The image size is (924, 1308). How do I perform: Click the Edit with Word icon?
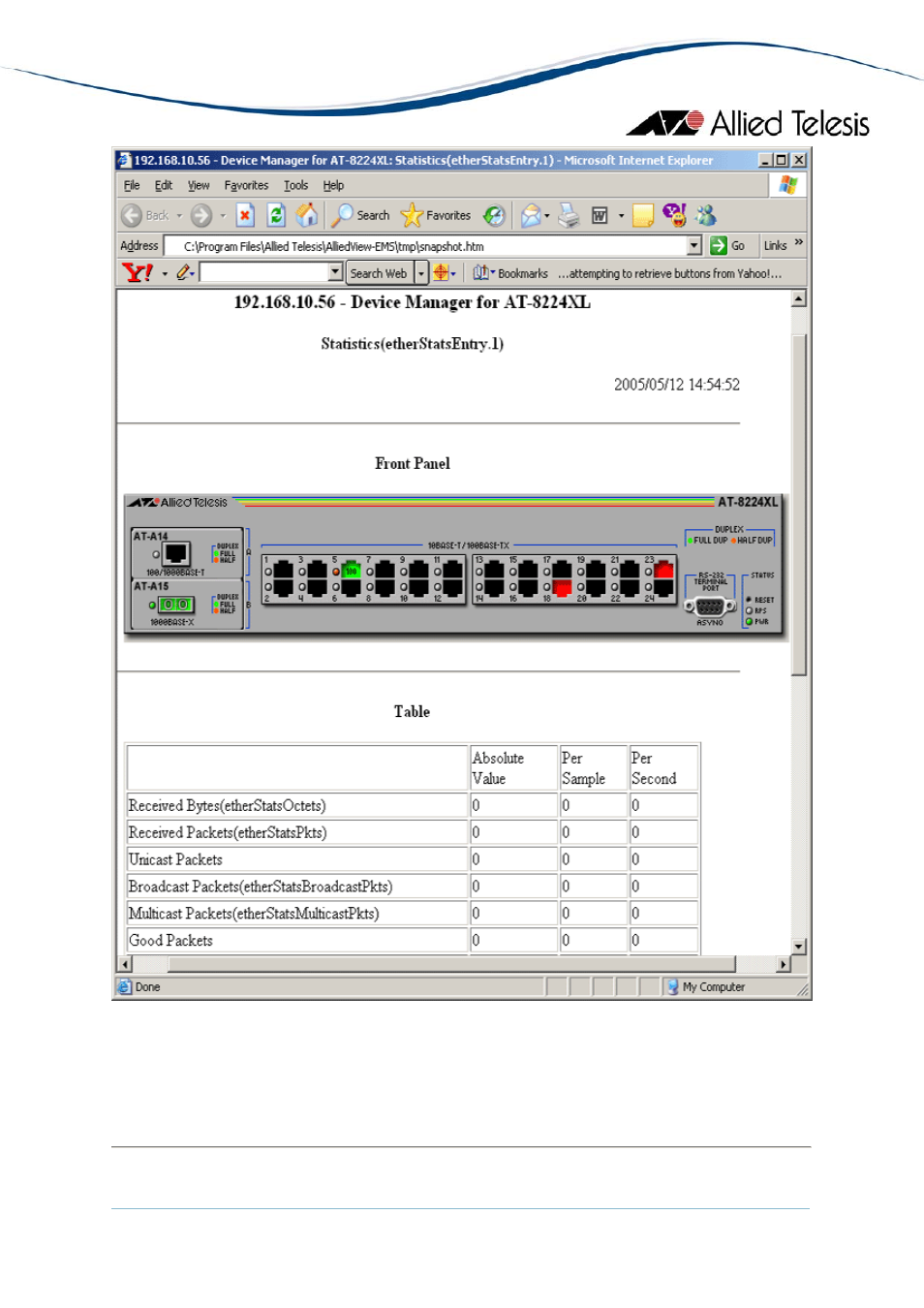pyautogui.click(x=600, y=215)
